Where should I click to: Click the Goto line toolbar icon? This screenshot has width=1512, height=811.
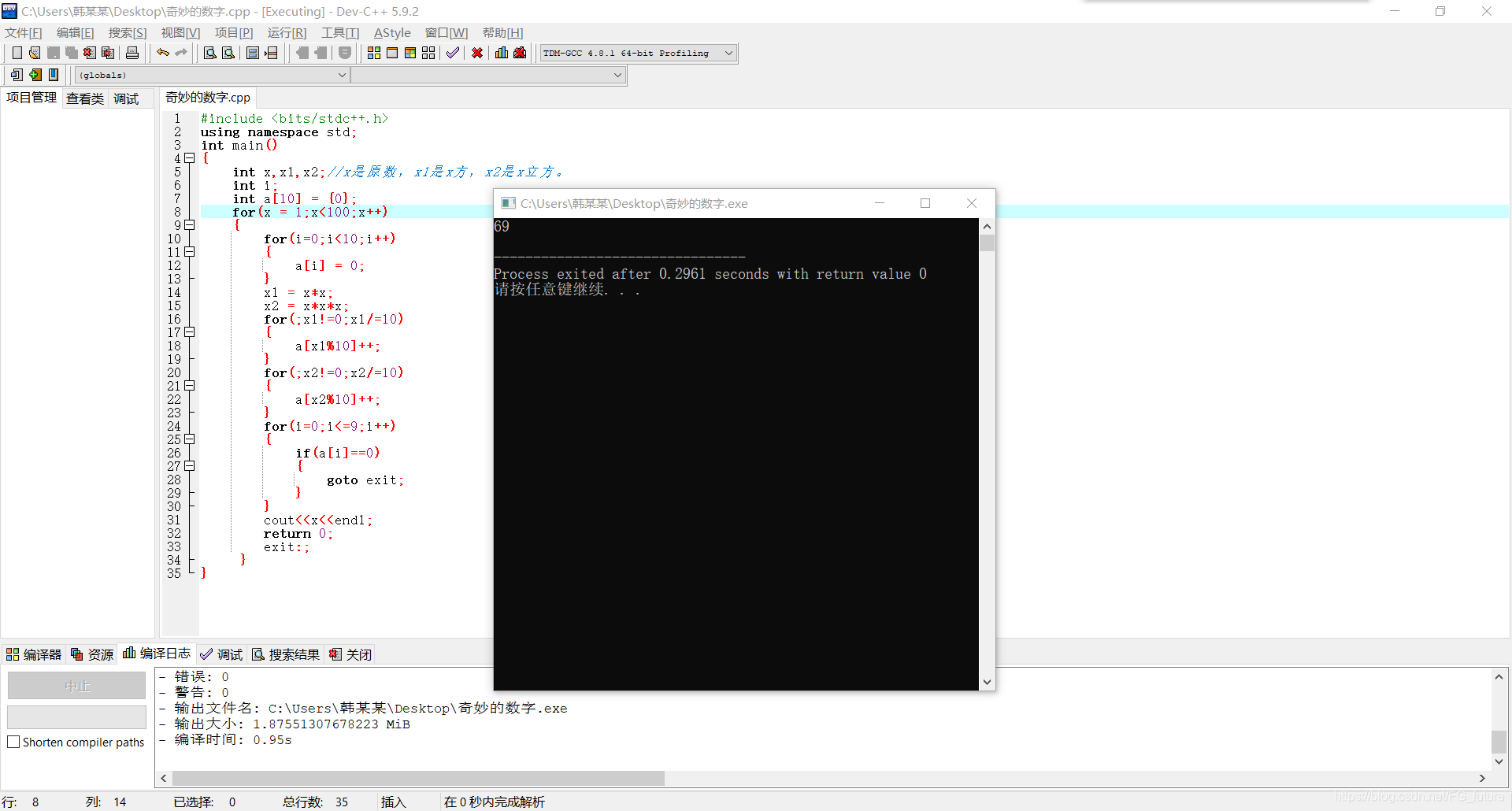pos(271,53)
